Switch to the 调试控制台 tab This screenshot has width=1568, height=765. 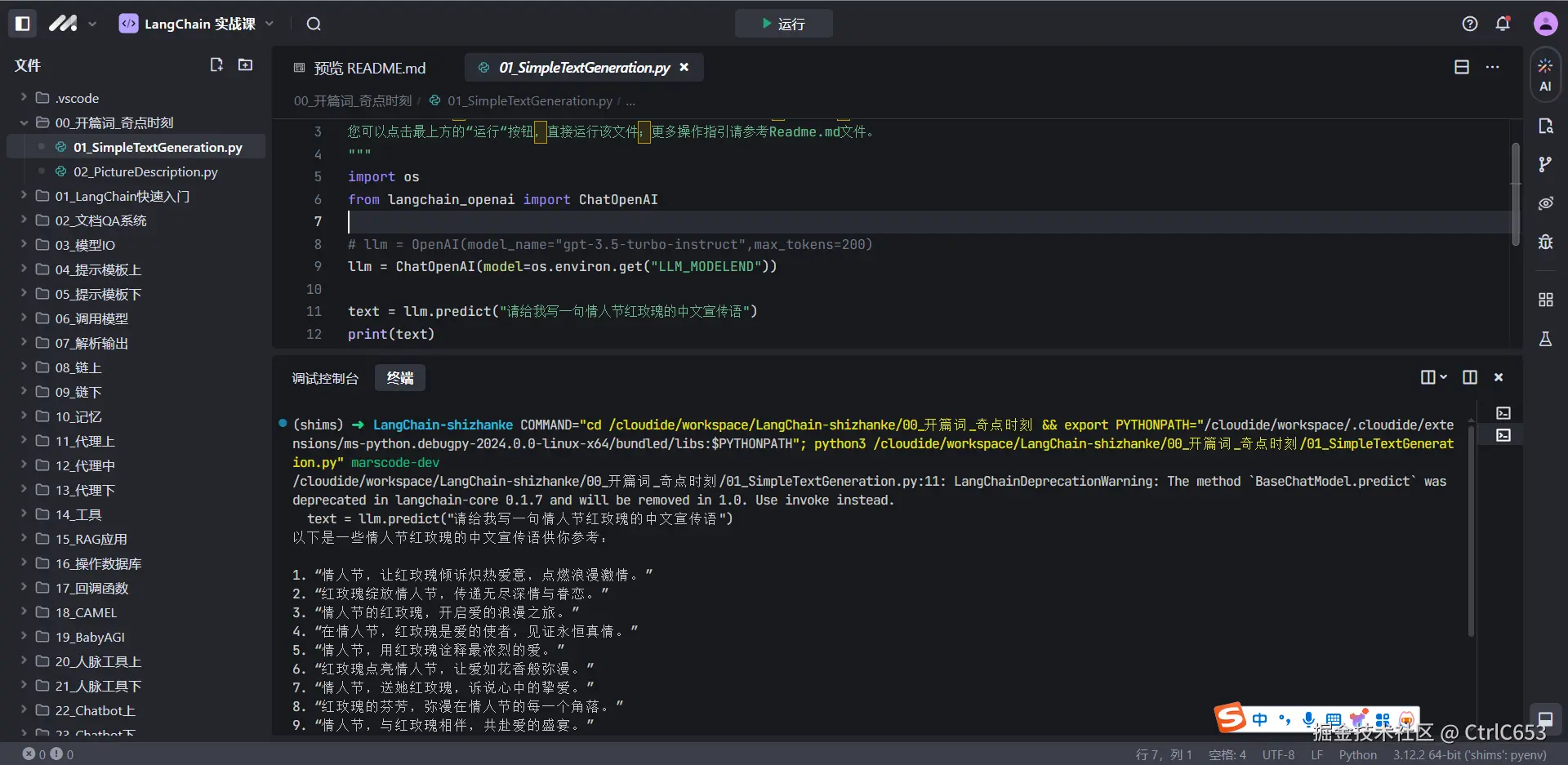coord(325,378)
